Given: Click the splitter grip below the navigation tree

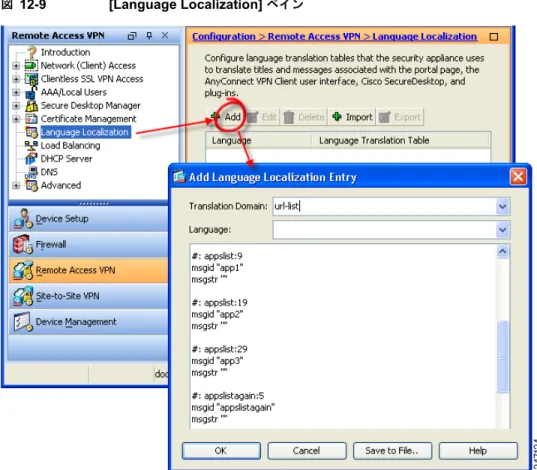Looking at the screenshot, I should pyautogui.click(x=93, y=203).
